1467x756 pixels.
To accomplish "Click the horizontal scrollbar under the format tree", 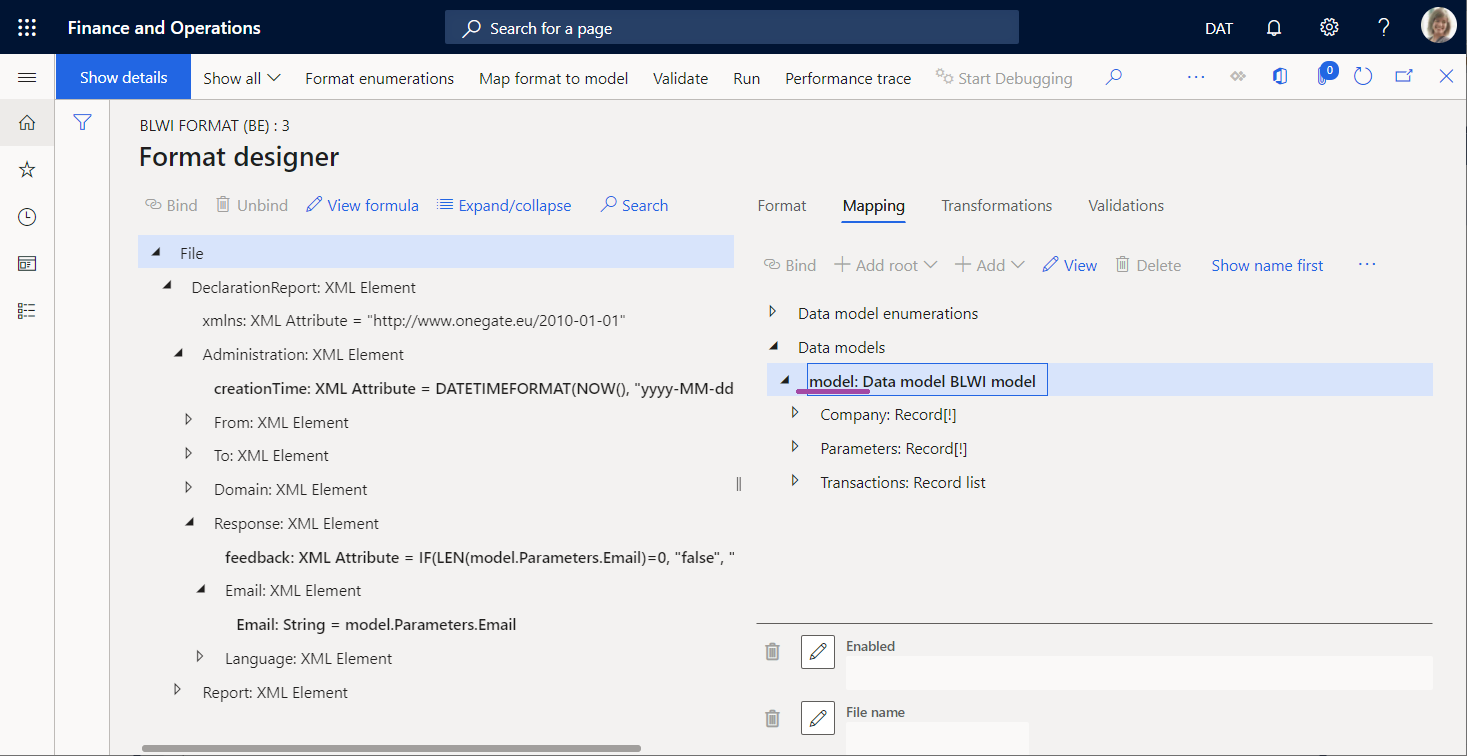I will pos(392,746).
